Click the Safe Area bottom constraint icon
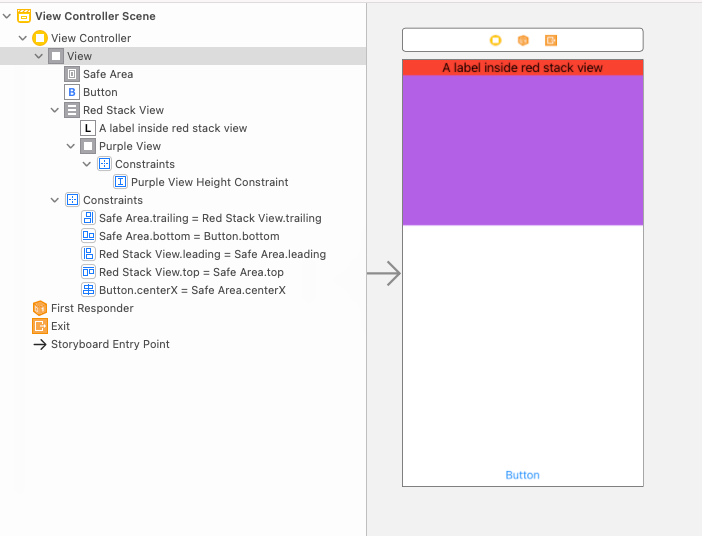 [x=88, y=236]
